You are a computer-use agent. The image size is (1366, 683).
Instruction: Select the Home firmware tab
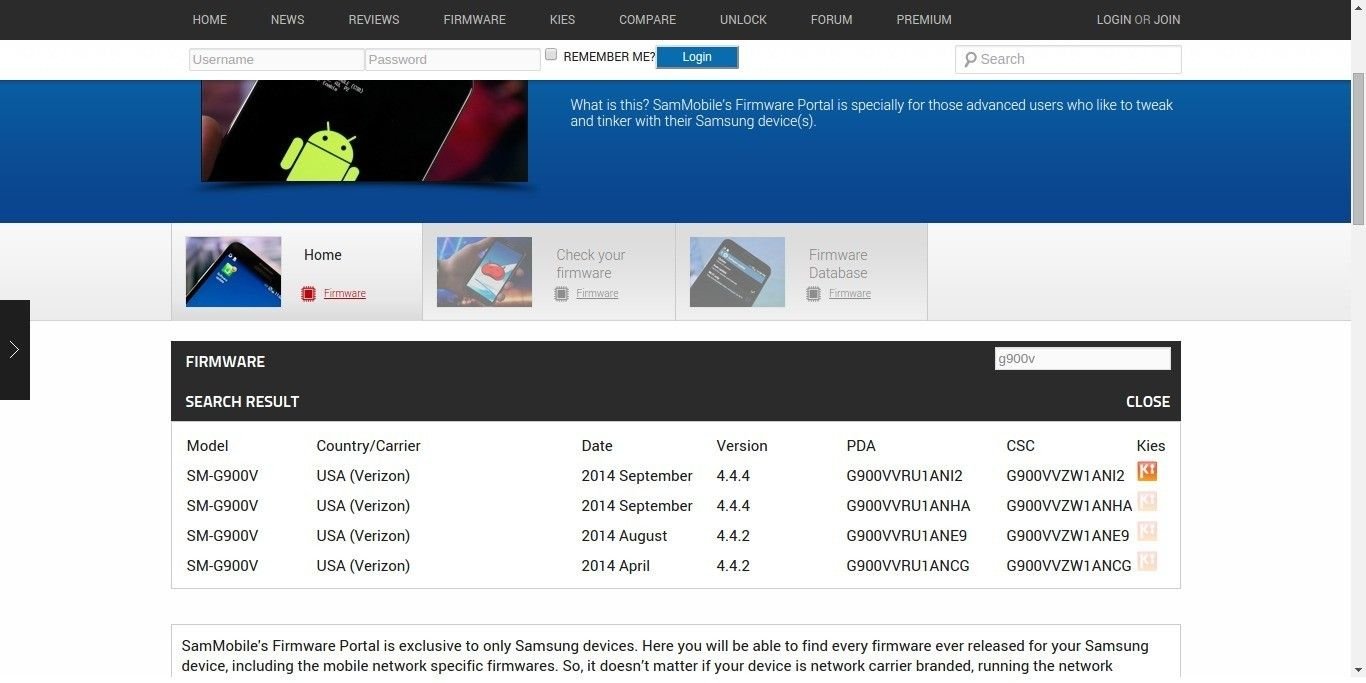[x=297, y=272]
